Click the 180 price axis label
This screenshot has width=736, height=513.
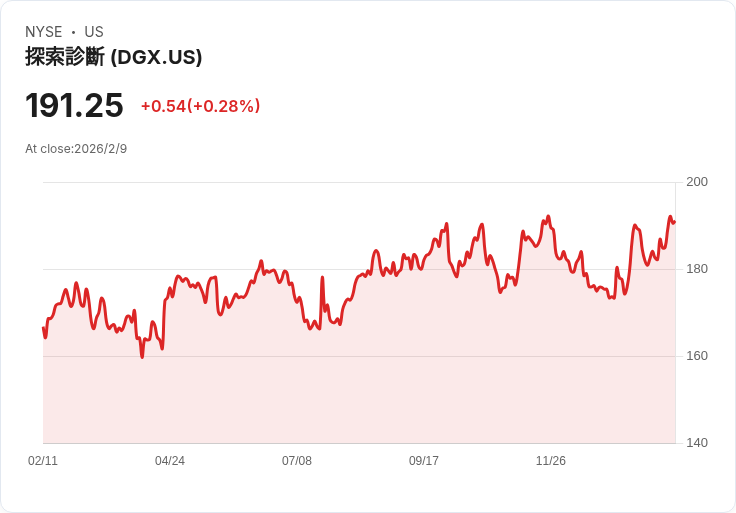pyautogui.click(x=697, y=269)
